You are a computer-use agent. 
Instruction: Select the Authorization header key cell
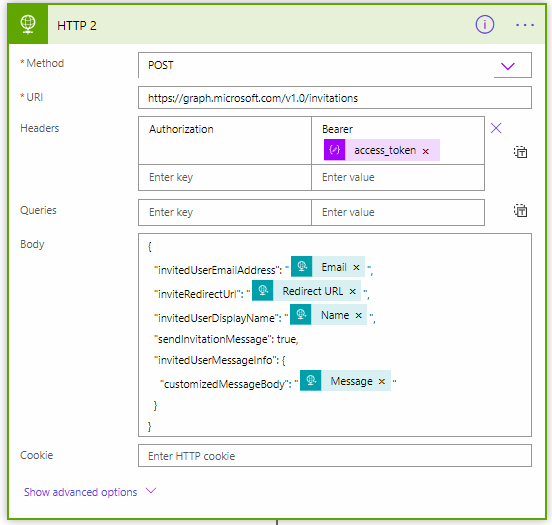click(225, 140)
